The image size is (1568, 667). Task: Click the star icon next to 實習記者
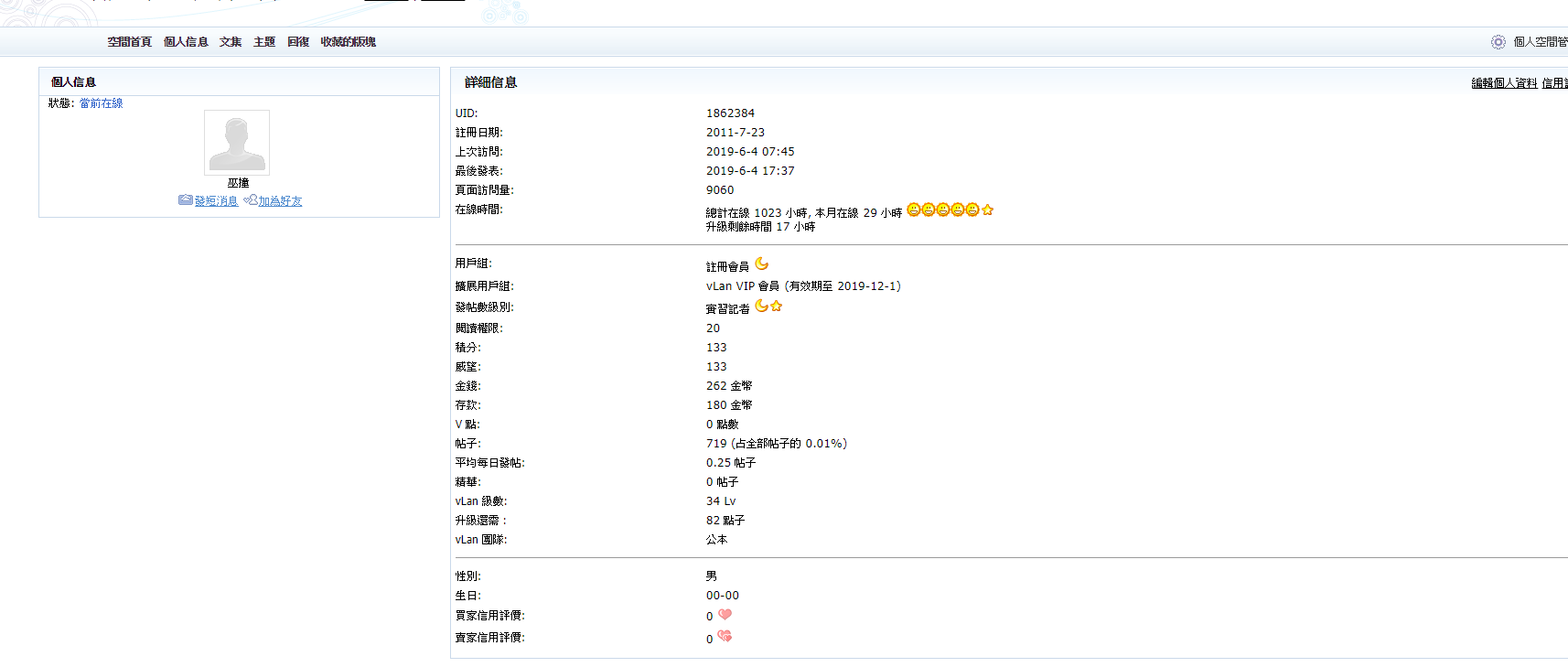[x=776, y=307]
